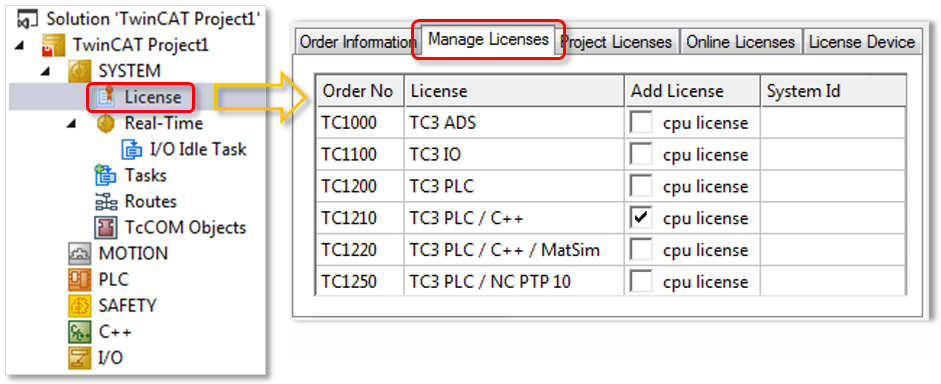Click the Tasks node icon

pos(106,175)
